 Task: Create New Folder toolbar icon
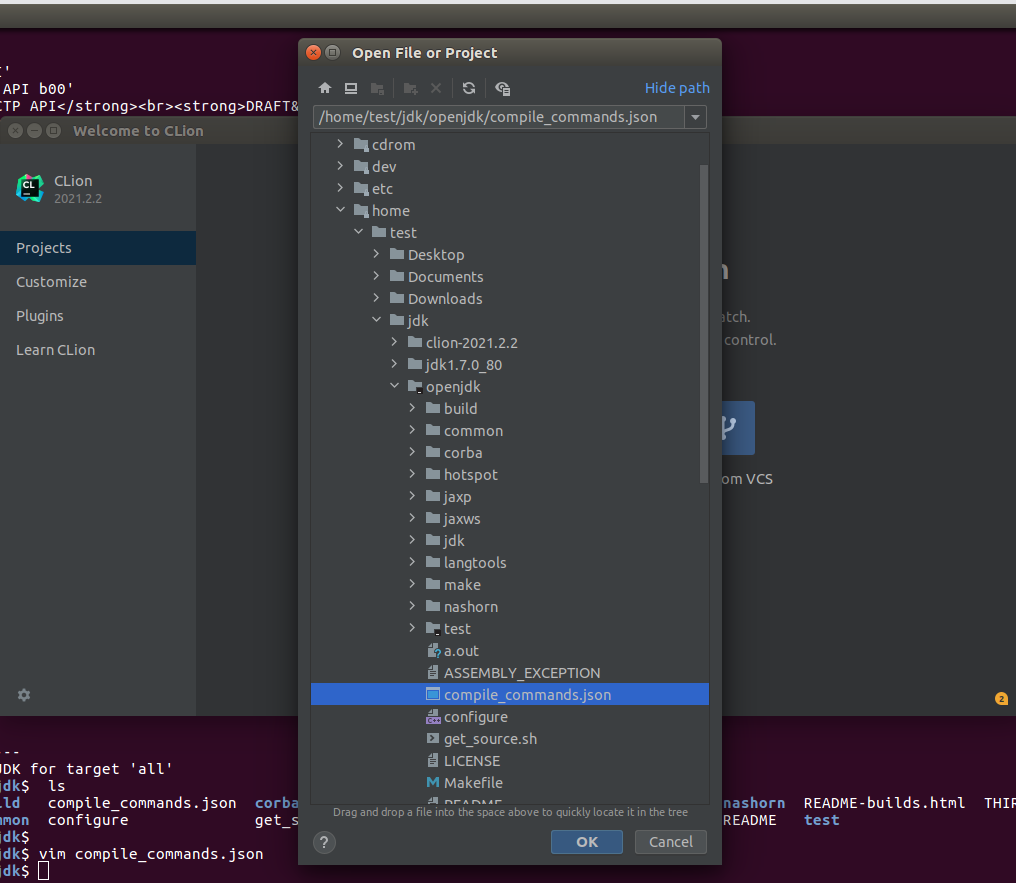tap(410, 88)
